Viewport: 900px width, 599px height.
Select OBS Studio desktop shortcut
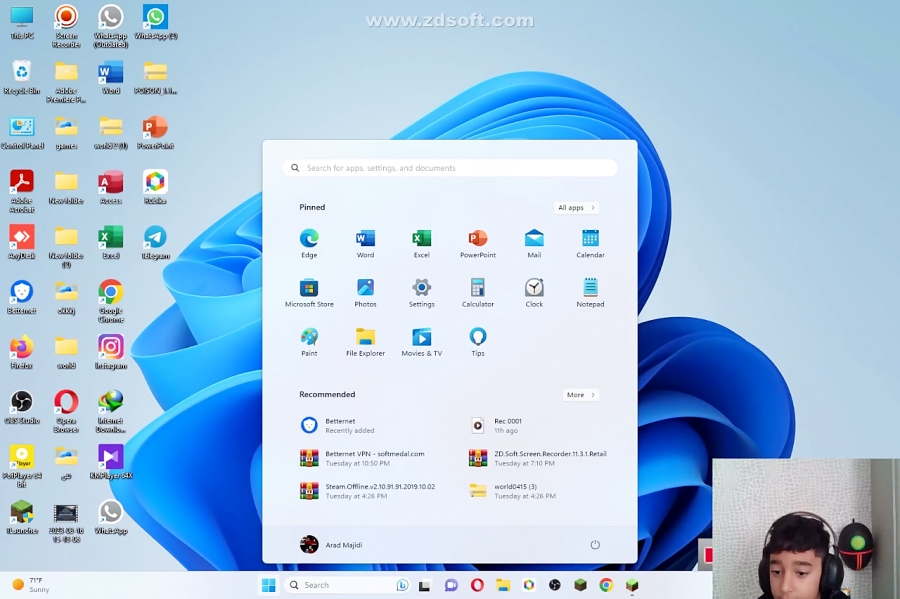22,407
